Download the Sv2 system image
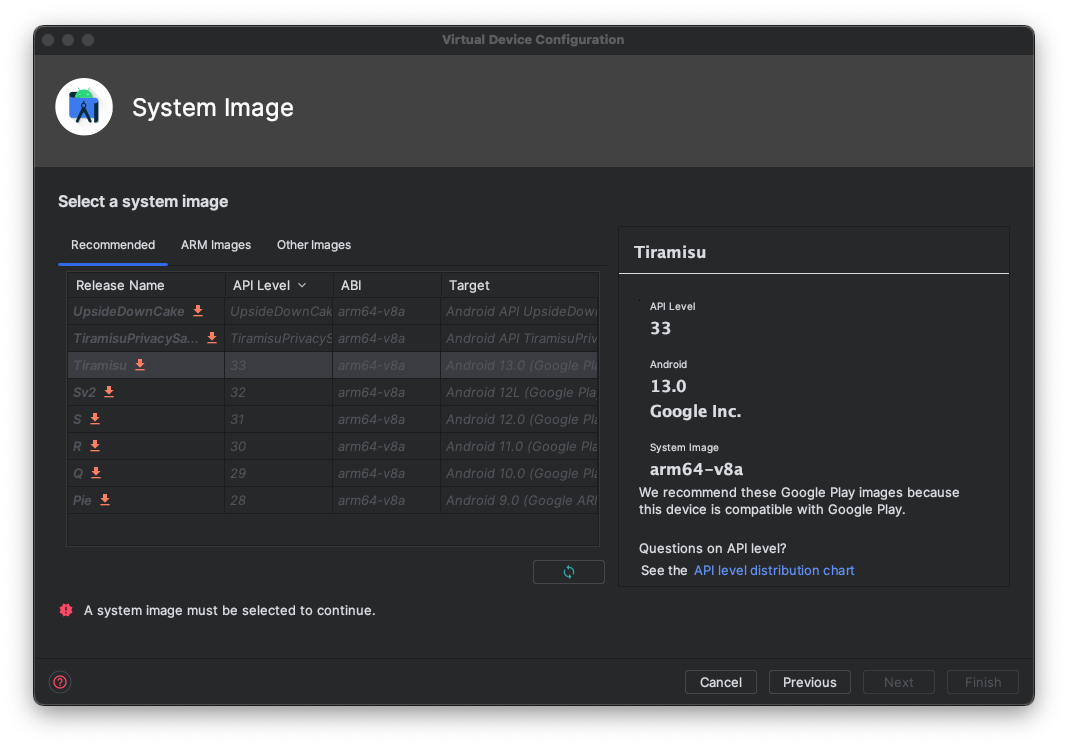 coord(109,392)
